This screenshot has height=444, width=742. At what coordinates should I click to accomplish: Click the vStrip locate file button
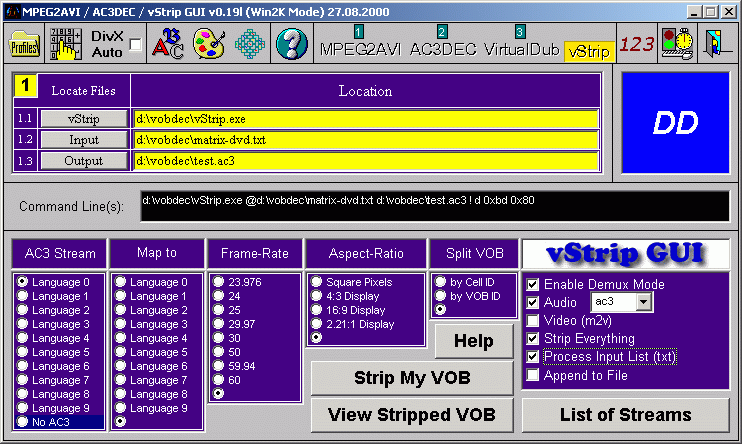tap(84, 119)
